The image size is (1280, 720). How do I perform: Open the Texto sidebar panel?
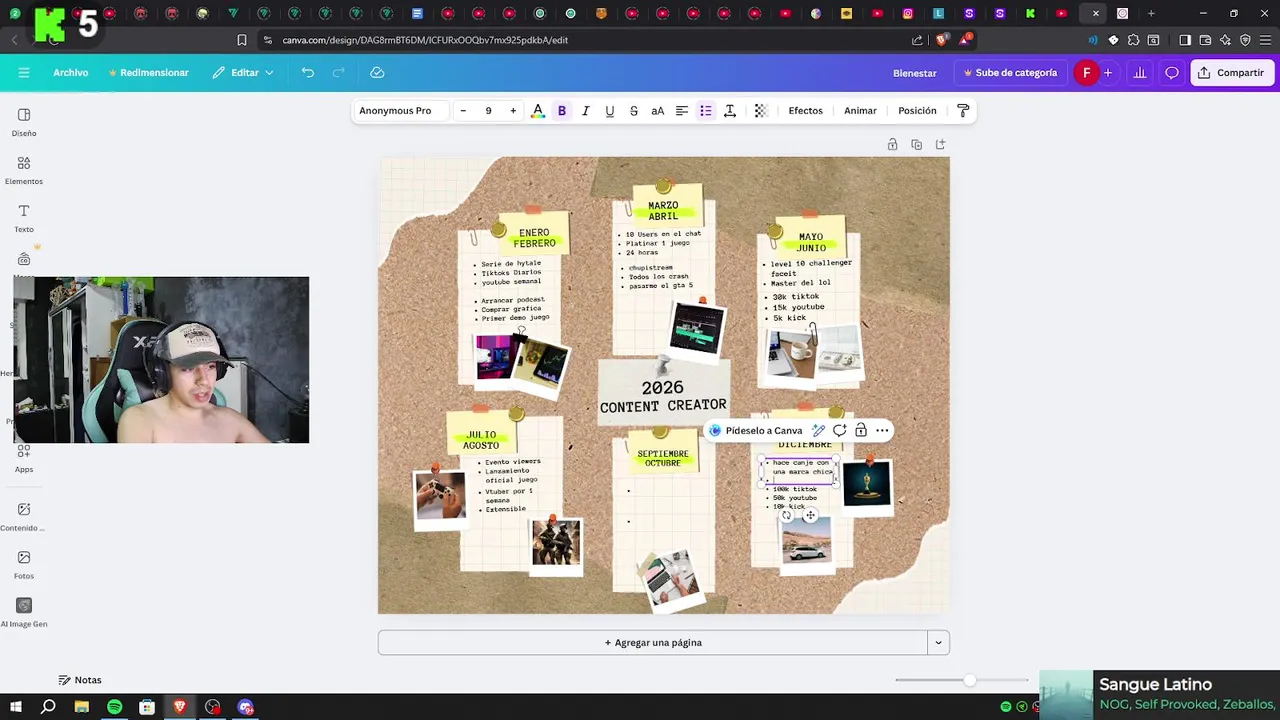click(x=24, y=218)
